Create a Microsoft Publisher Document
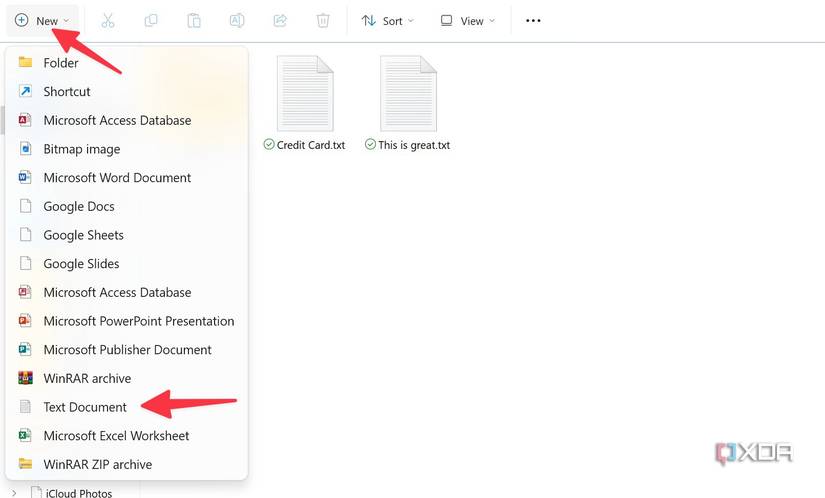This screenshot has height=498, width=825. click(x=127, y=349)
